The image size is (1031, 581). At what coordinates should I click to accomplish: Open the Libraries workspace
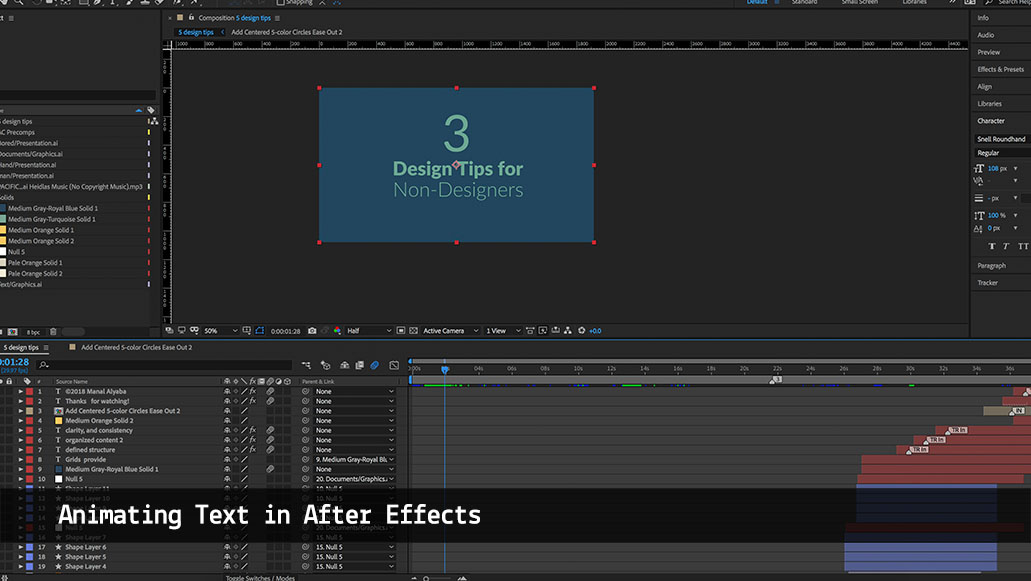(x=914, y=2)
